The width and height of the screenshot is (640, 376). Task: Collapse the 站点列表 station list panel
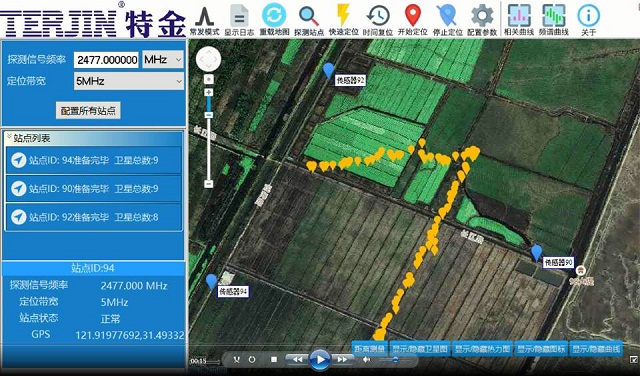point(9,138)
